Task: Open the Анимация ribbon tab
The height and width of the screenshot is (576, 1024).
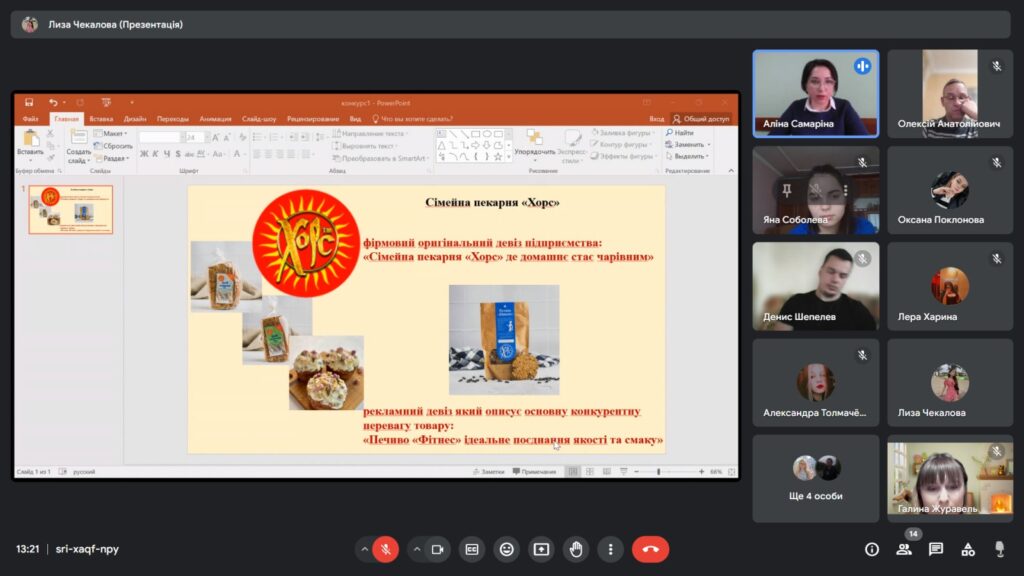Action: (216, 119)
